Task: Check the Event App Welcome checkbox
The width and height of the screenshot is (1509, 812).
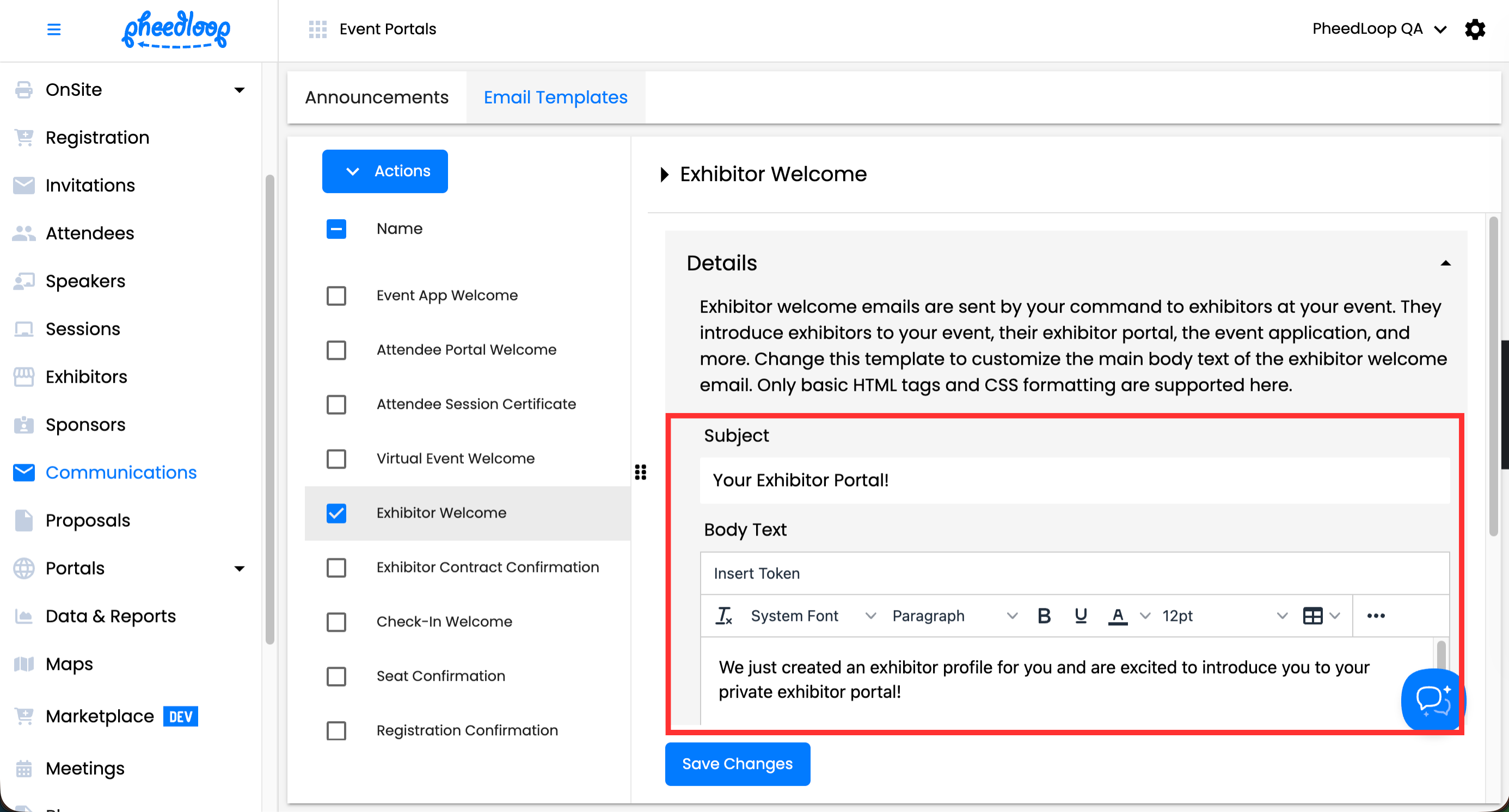Action: point(336,296)
